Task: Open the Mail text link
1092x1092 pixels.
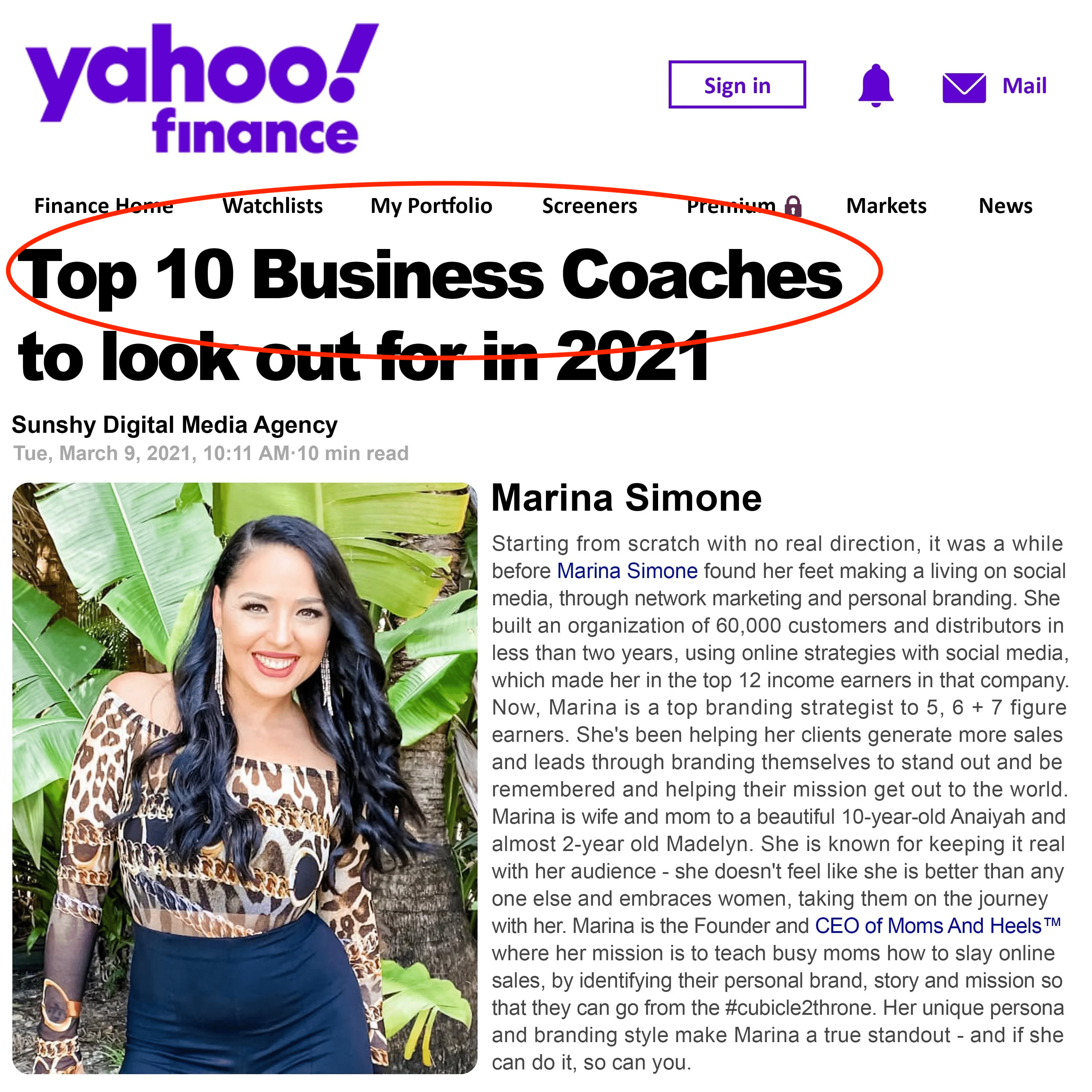Action: [1024, 86]
